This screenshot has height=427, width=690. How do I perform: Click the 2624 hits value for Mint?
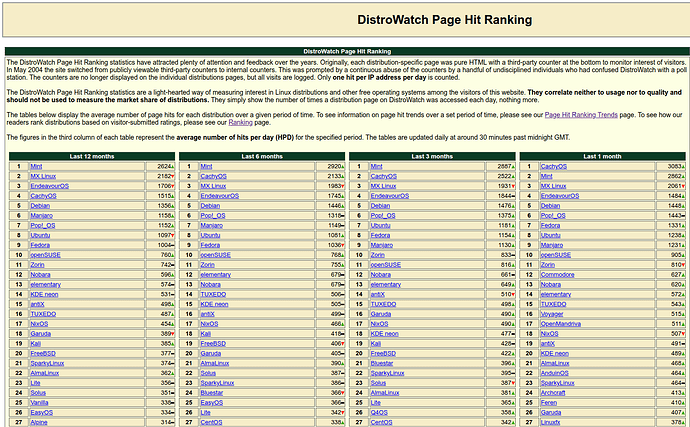point(164,166)
